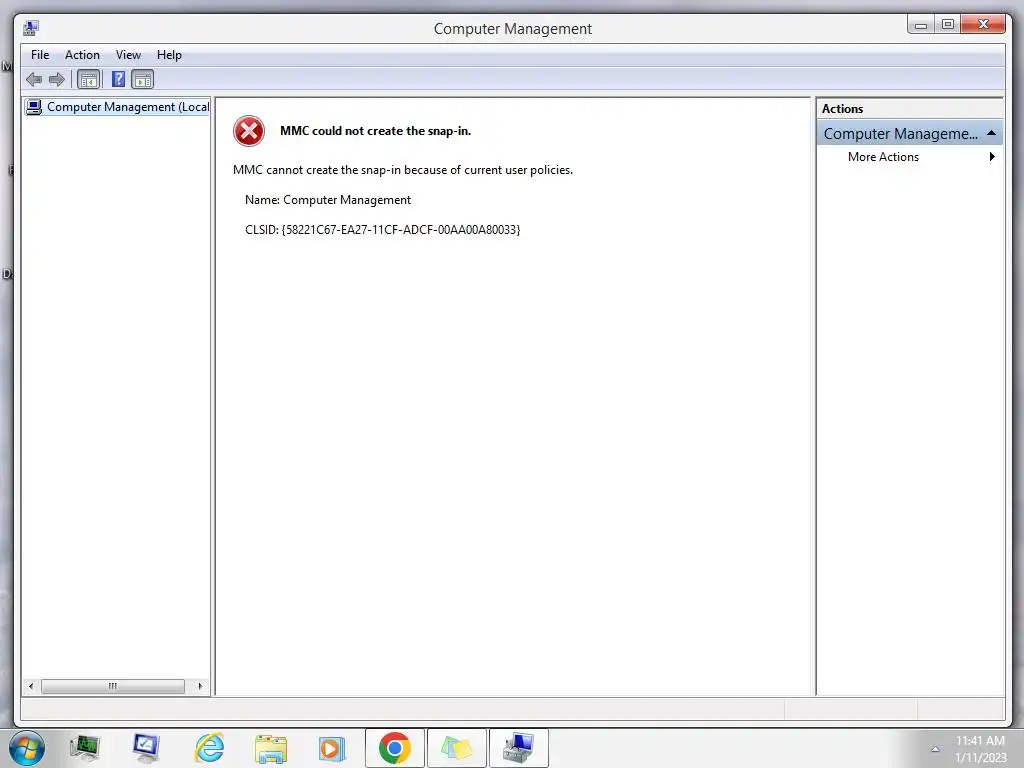Click the tree pane horizontal scrollbar thumb
The height and width of the screenshot is (768, 1024).
click(113, 686)
